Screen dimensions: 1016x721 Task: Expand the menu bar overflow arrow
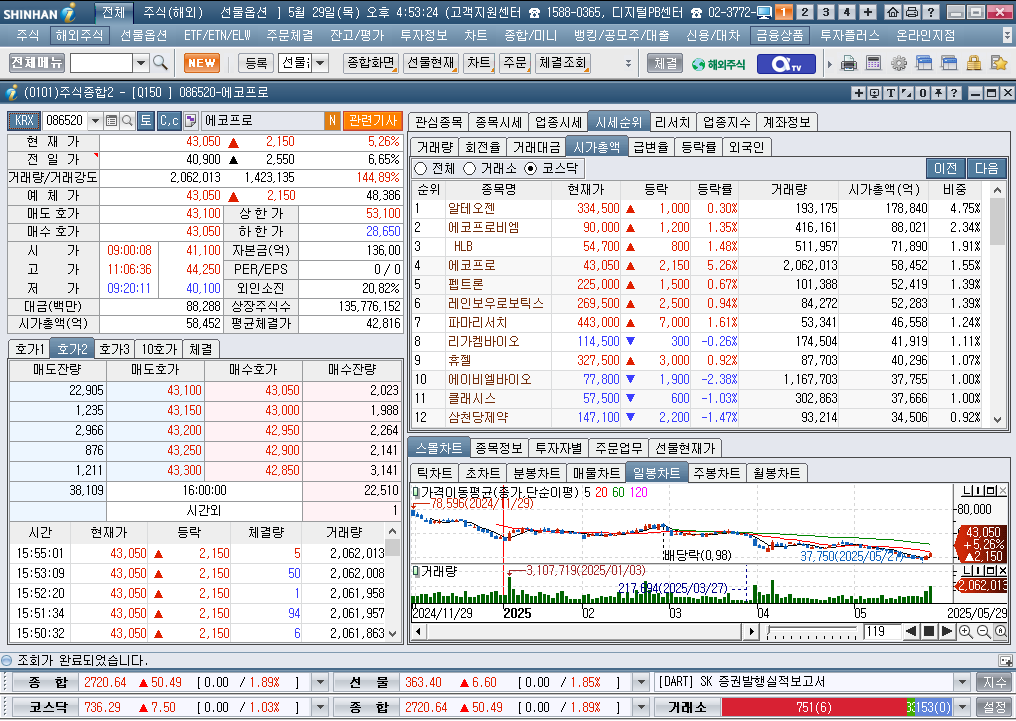1006,35
